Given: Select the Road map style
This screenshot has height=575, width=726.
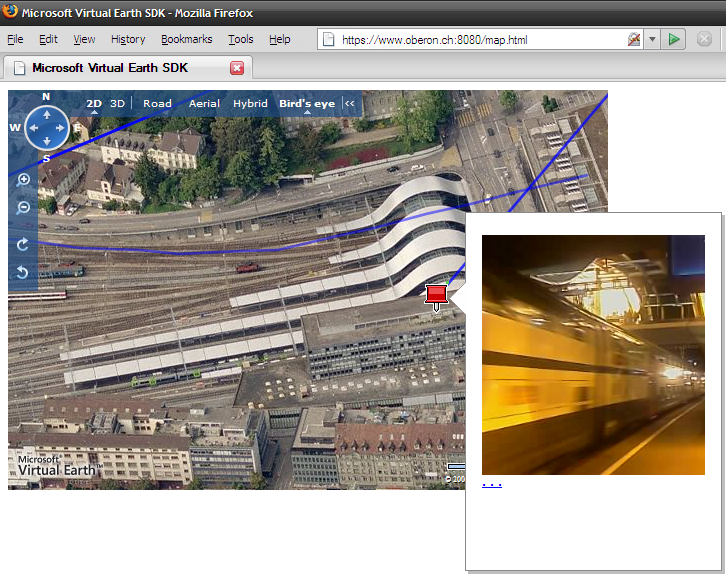Looking at the screenshot, I should (157, 104).
